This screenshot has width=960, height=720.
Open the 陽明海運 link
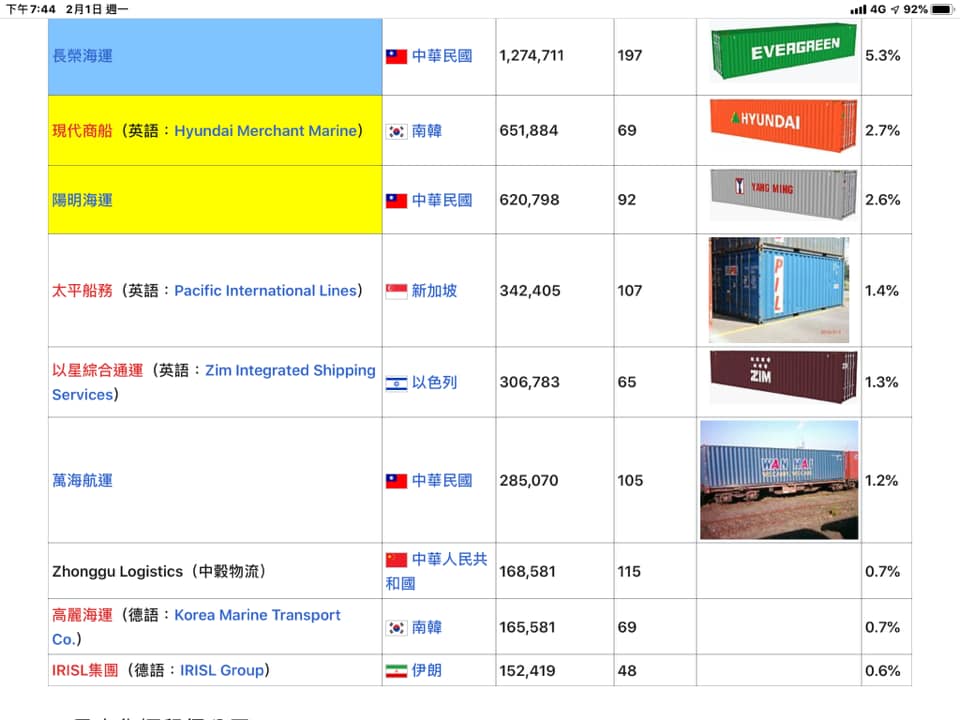click(x=82, y=200)
